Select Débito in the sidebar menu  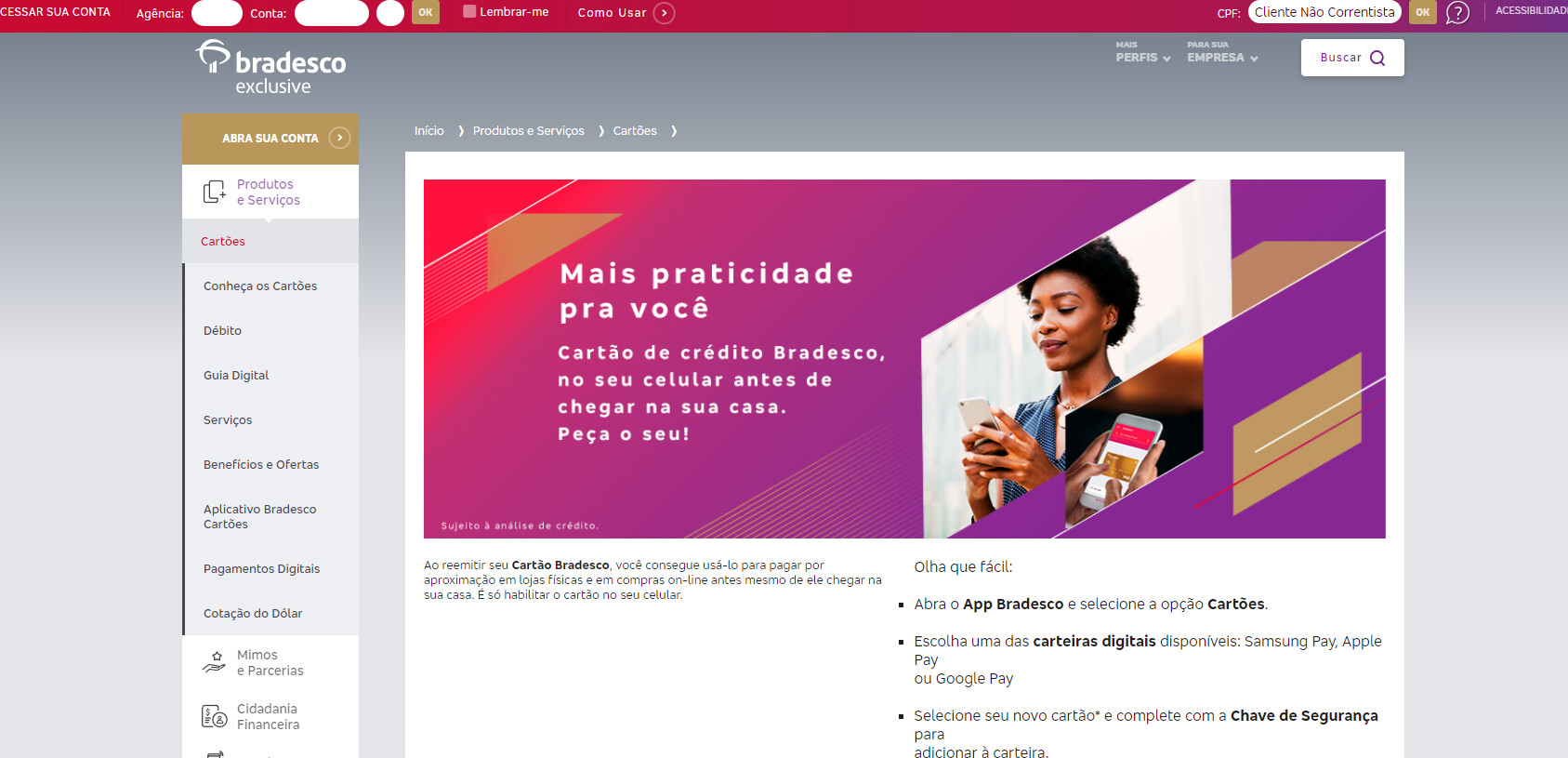pos(222,330)
